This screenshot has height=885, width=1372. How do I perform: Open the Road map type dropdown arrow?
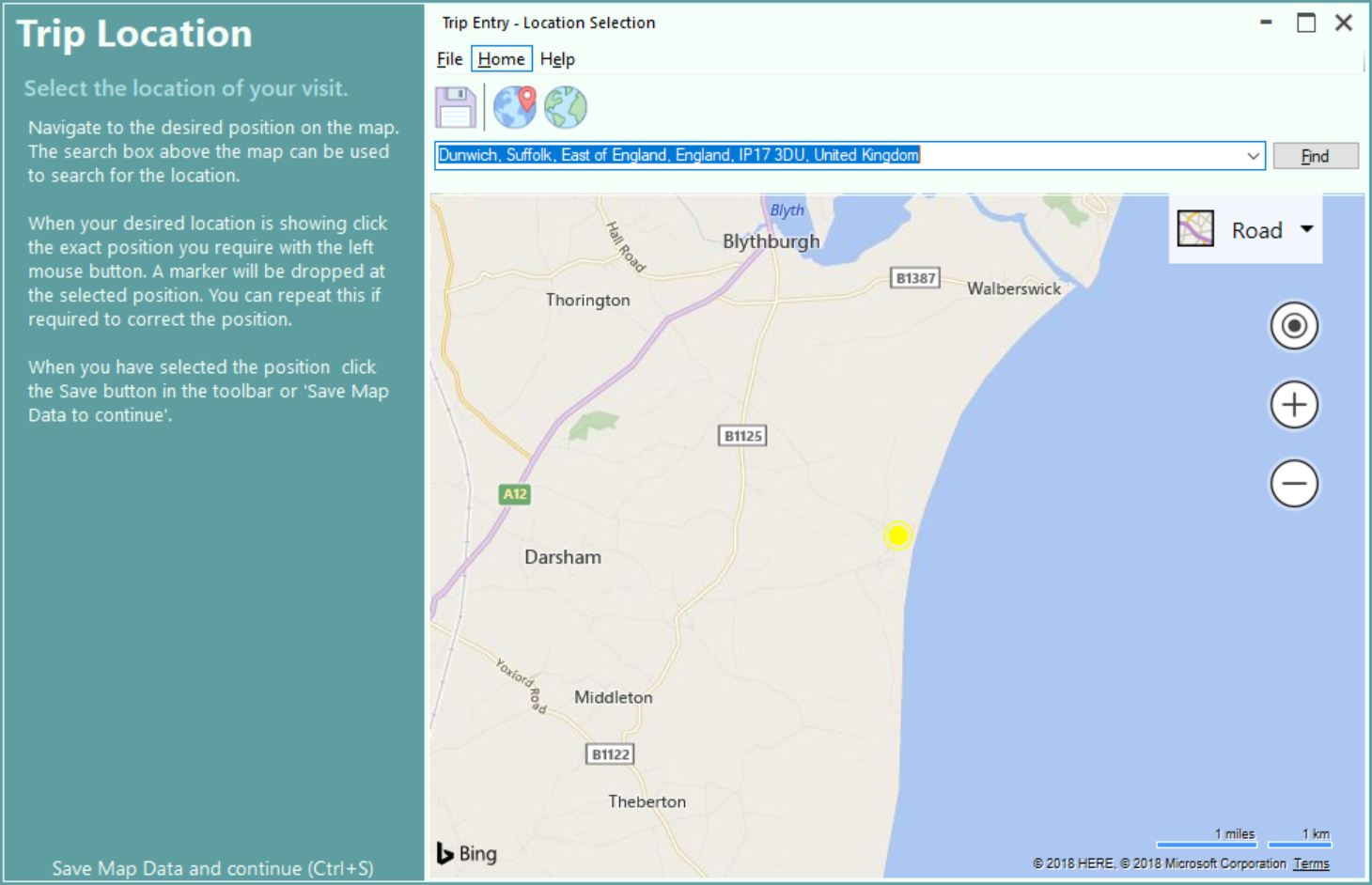[x=1306, y=229]
